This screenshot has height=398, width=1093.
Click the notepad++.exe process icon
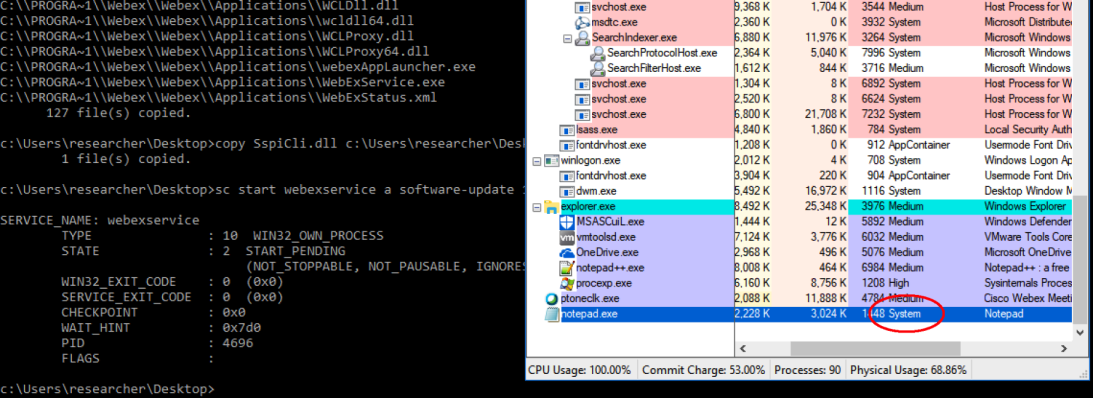click(567, 268)
